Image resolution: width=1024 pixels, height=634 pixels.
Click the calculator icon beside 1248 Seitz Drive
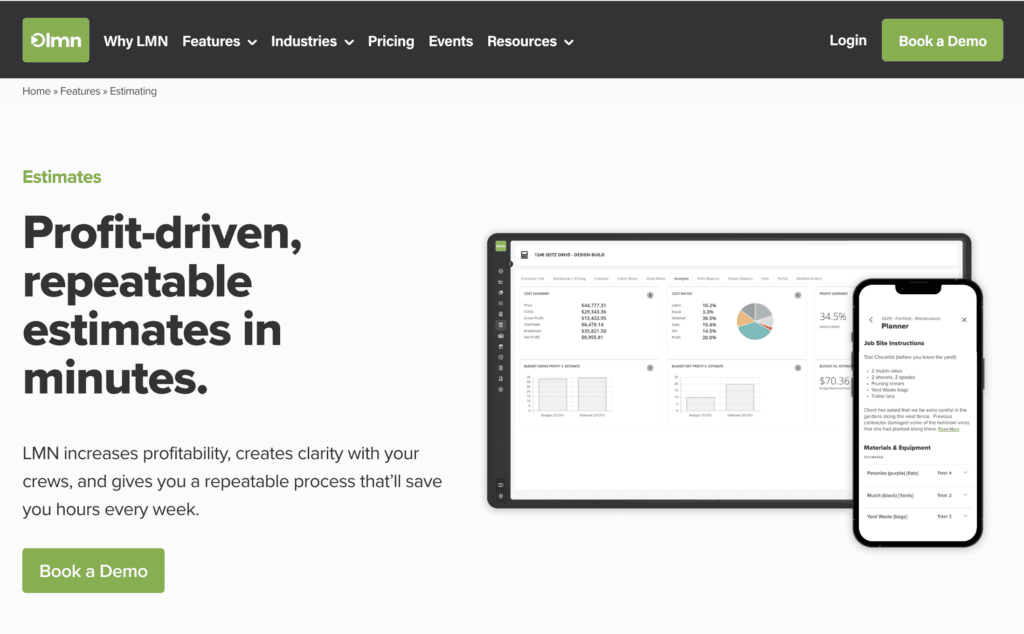click(x=525, y=256)
